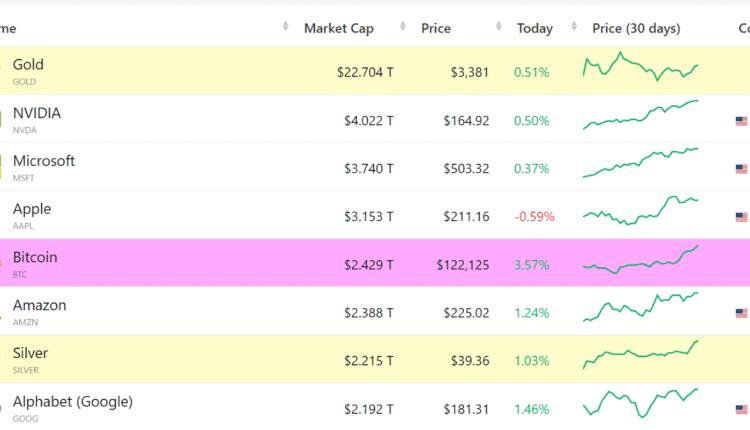View Gold 30-day price sparkline chart
The height and width of the screenshot is (430, 750).
(x=640, y=68)
